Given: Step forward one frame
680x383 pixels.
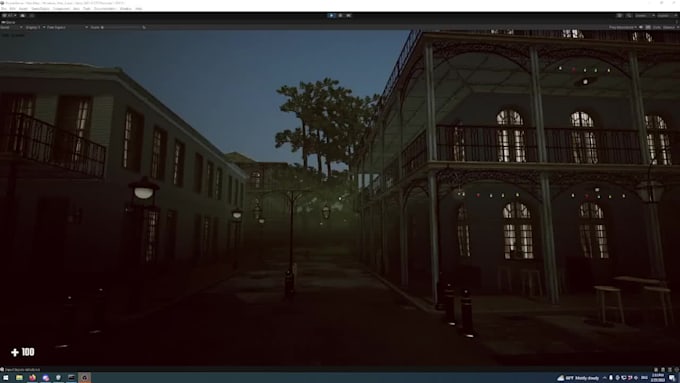Looking at the screenshot, I should pos(348,16).
